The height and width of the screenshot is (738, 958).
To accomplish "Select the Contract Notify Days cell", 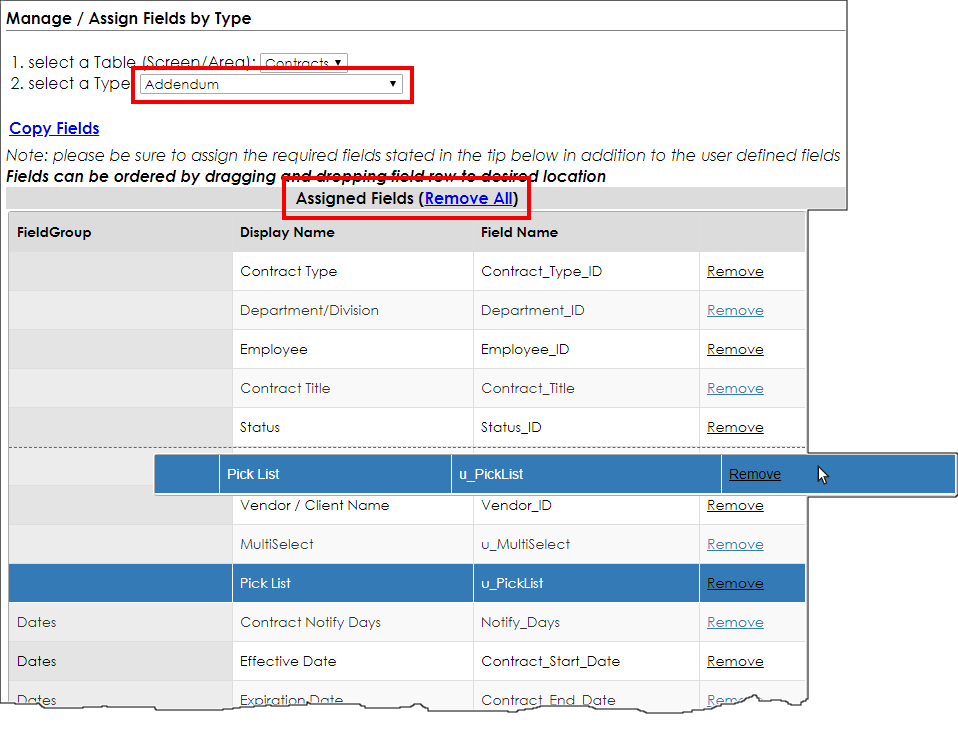I will click(x=353, y=623).
